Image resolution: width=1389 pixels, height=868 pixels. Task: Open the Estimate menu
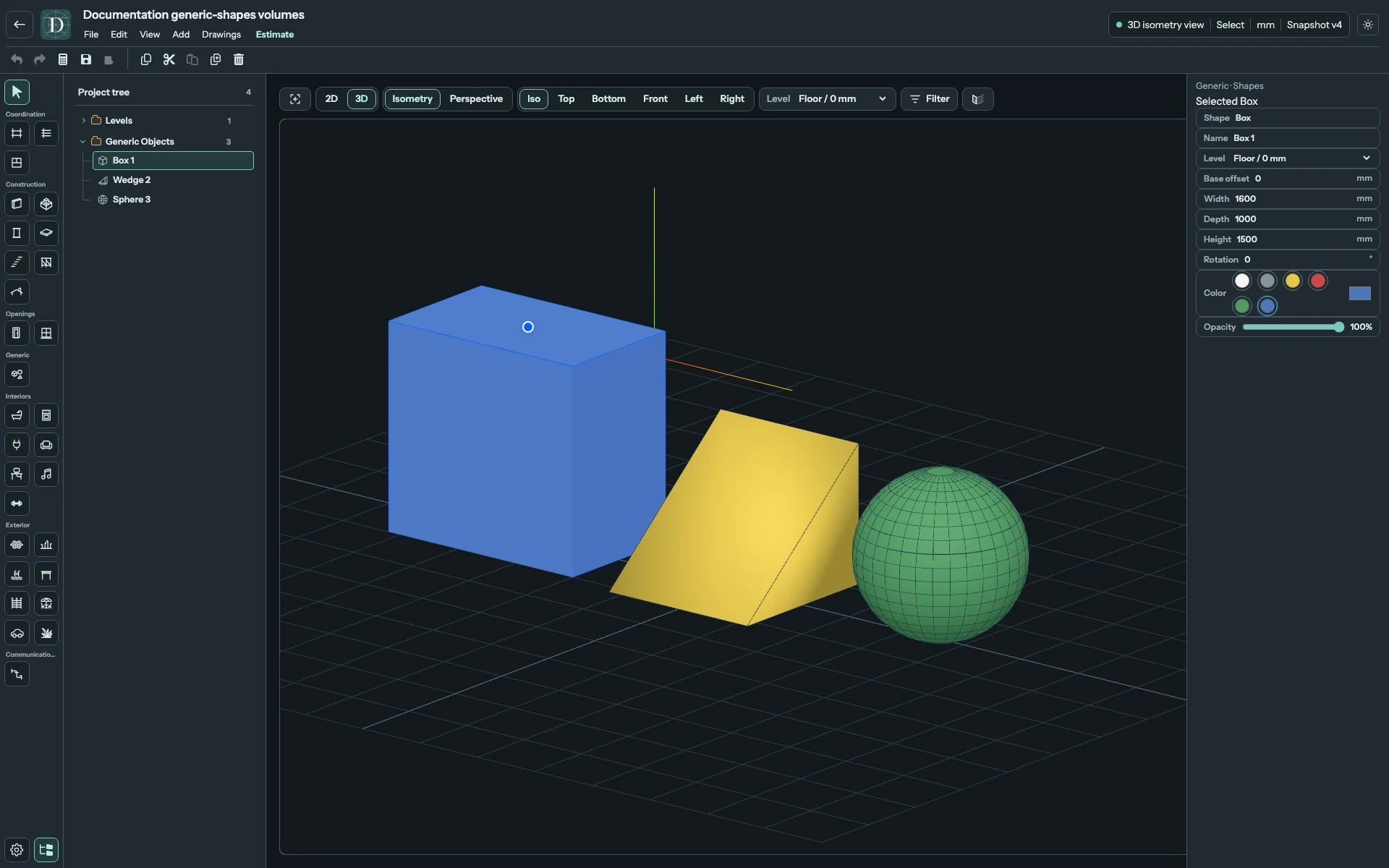point(275,35)
